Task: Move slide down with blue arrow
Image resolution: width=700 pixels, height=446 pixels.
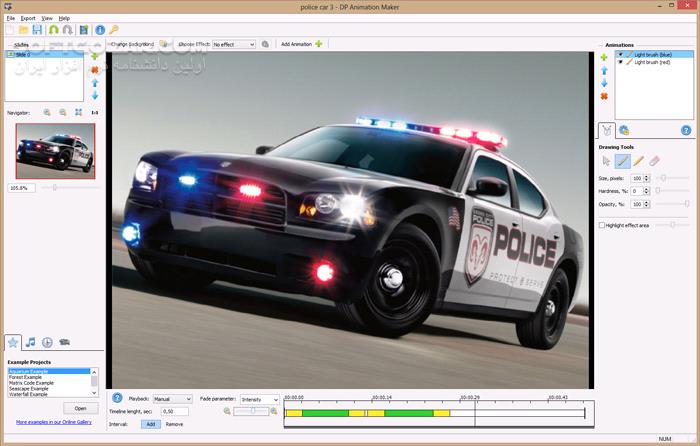Action: (95, 96)
